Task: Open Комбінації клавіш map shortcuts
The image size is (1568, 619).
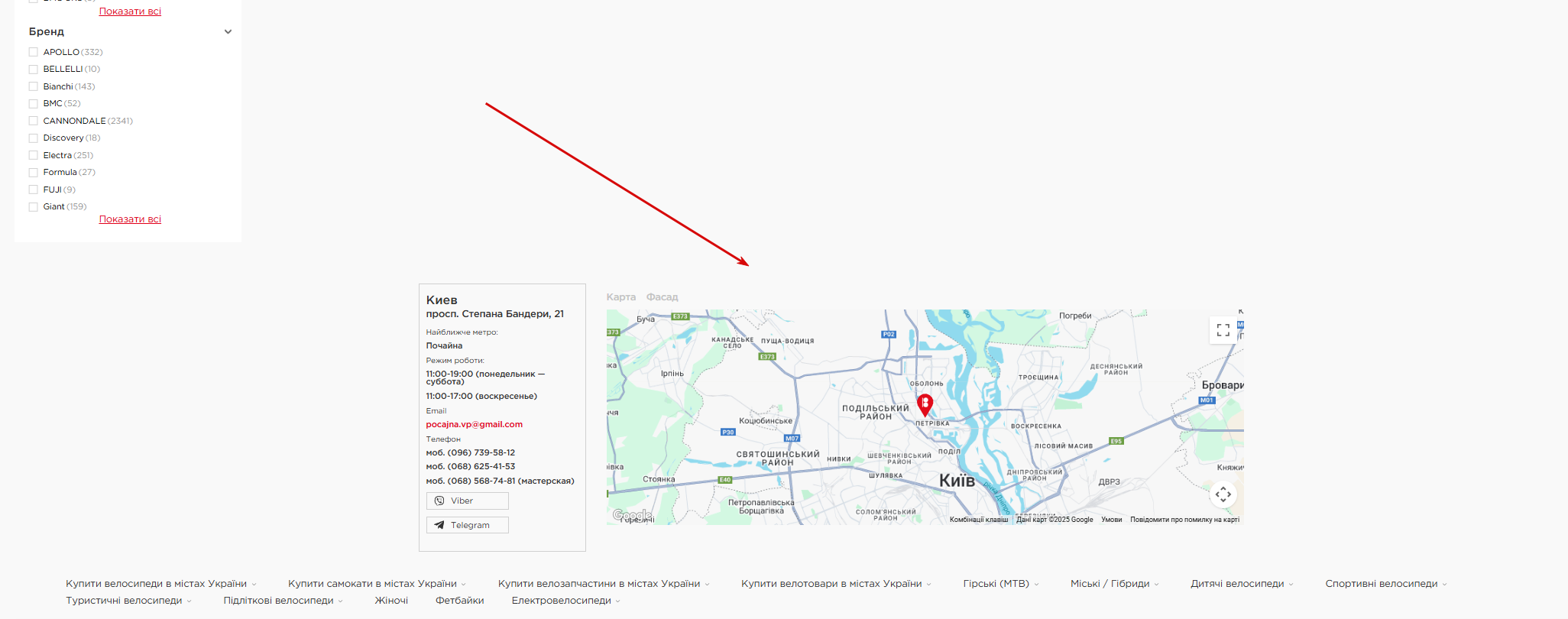Action: click(979, 520)
